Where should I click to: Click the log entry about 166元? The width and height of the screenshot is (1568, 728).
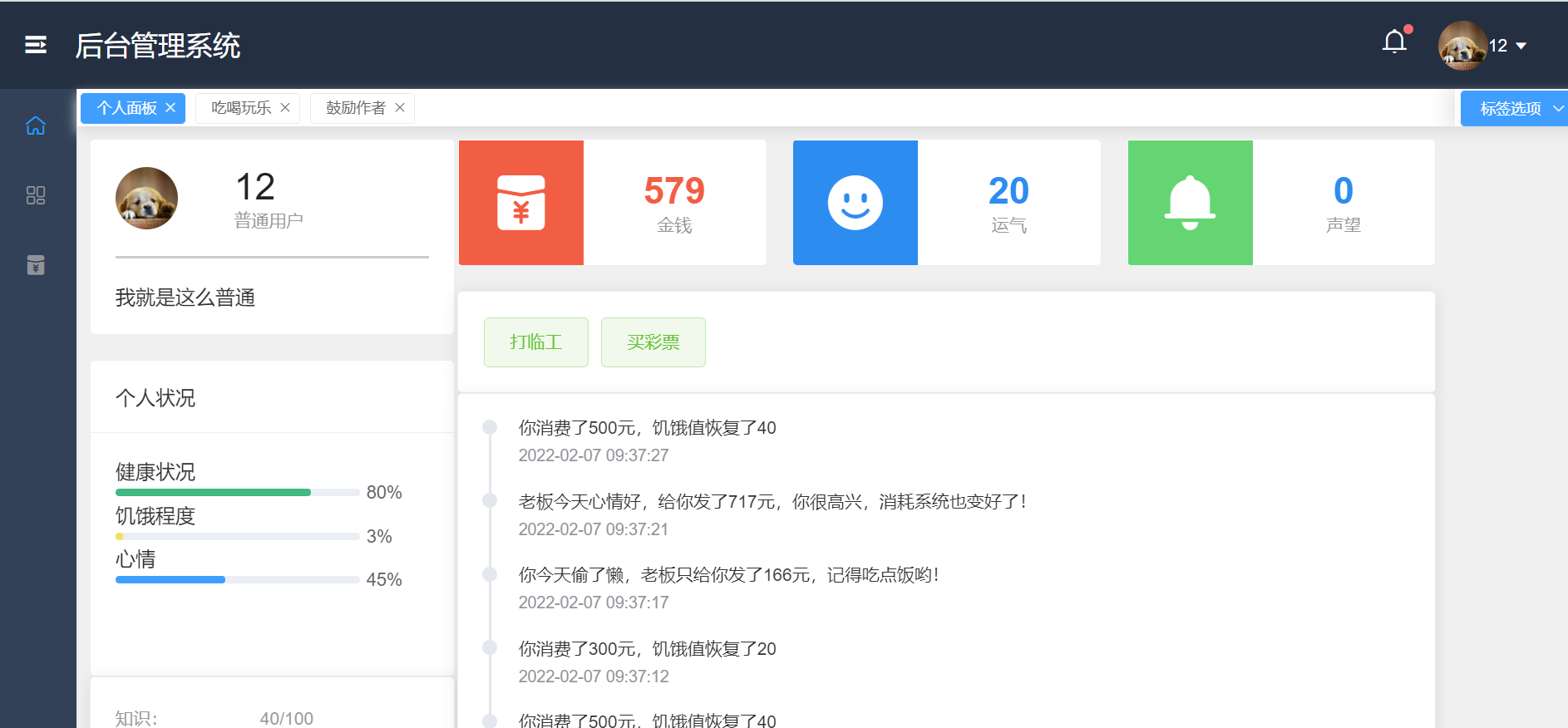729,575
